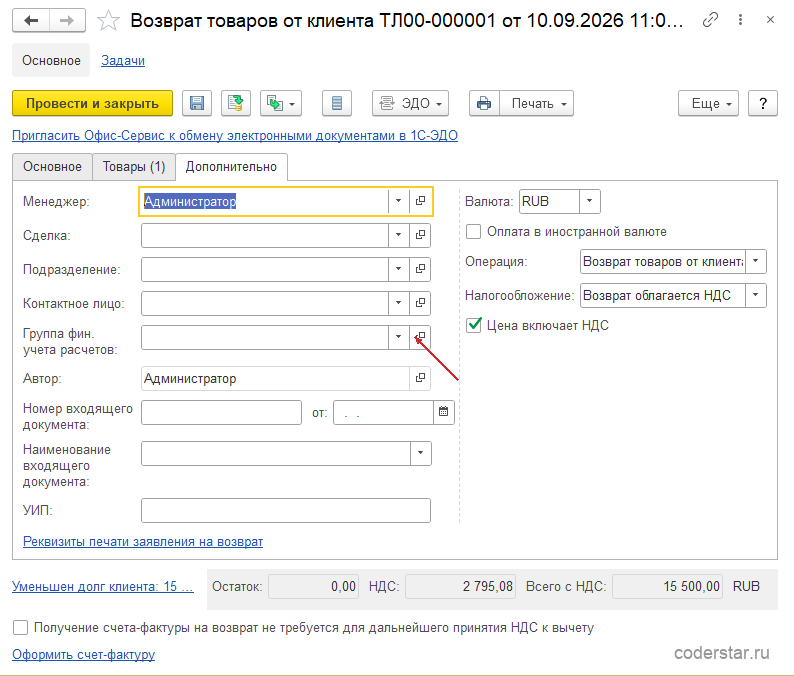Screen dimensions: 794x676
Task: Click the Автор field showing Администратор
Action: pos(275,378)
